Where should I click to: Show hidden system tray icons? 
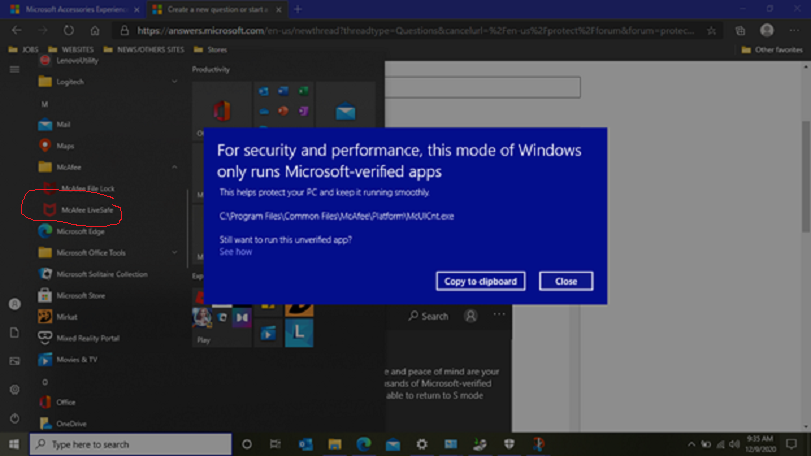[691, 445]
